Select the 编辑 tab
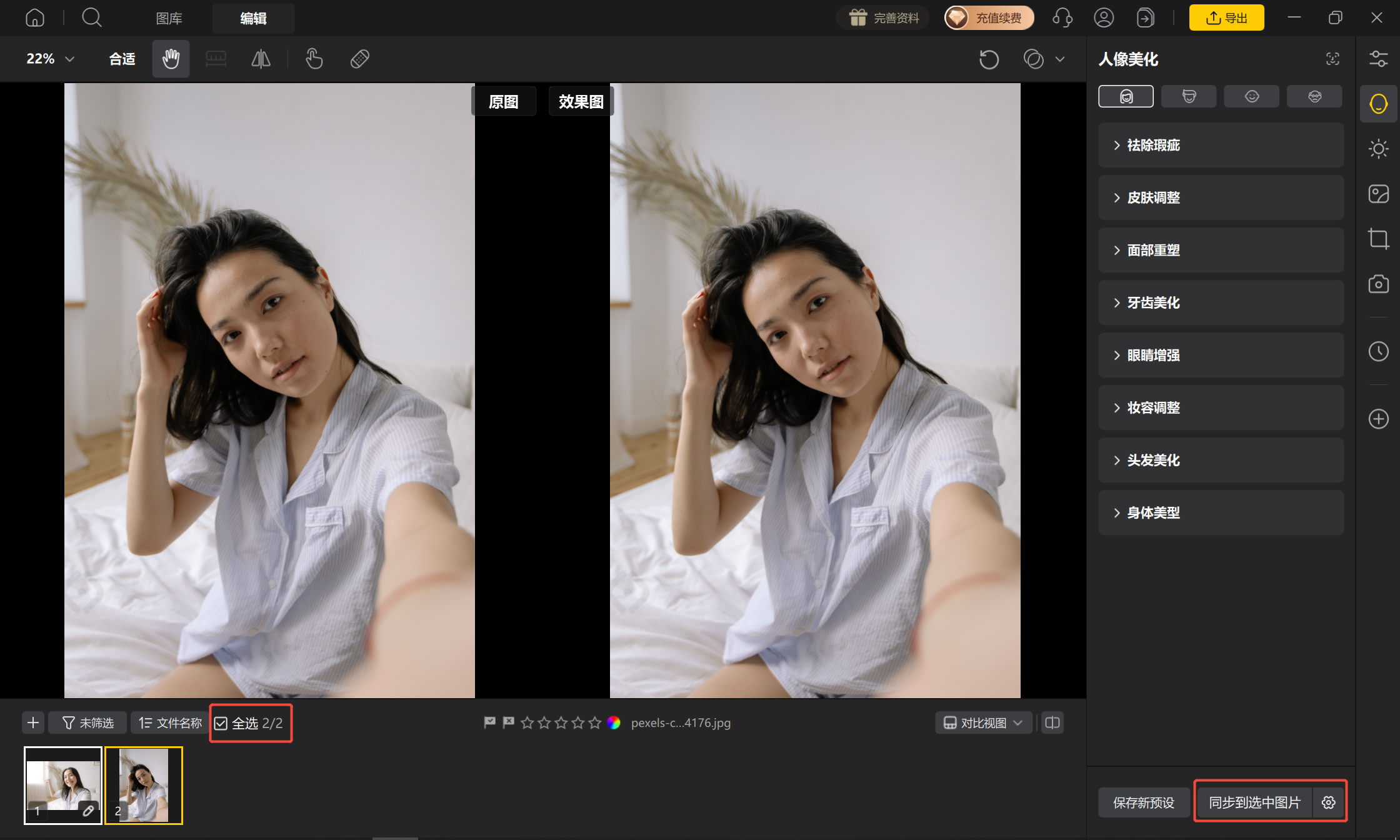Image resolution: width=1400 pixels, height=840 pixels. point(253,18)
